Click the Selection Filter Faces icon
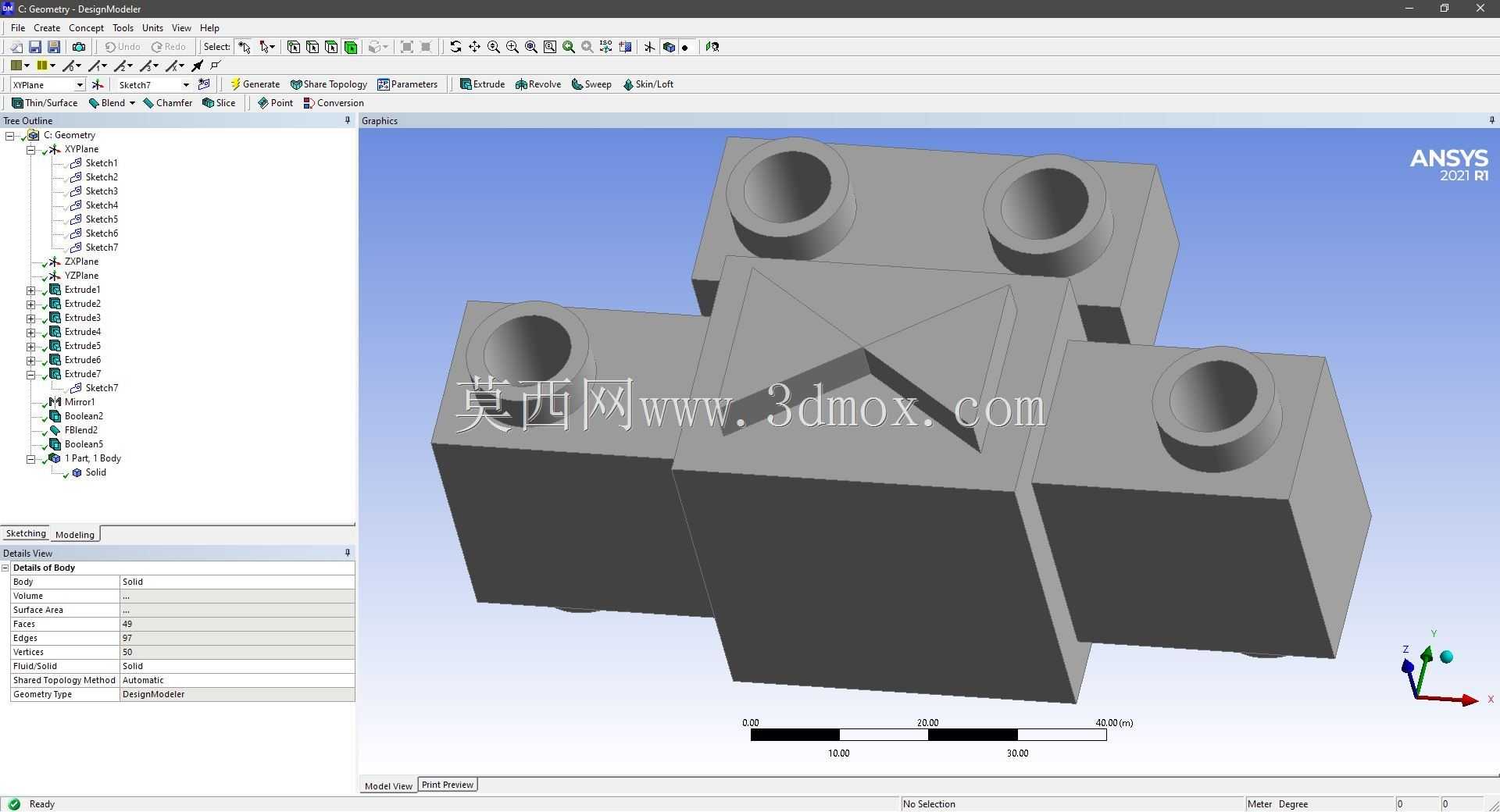 point(331,47)
